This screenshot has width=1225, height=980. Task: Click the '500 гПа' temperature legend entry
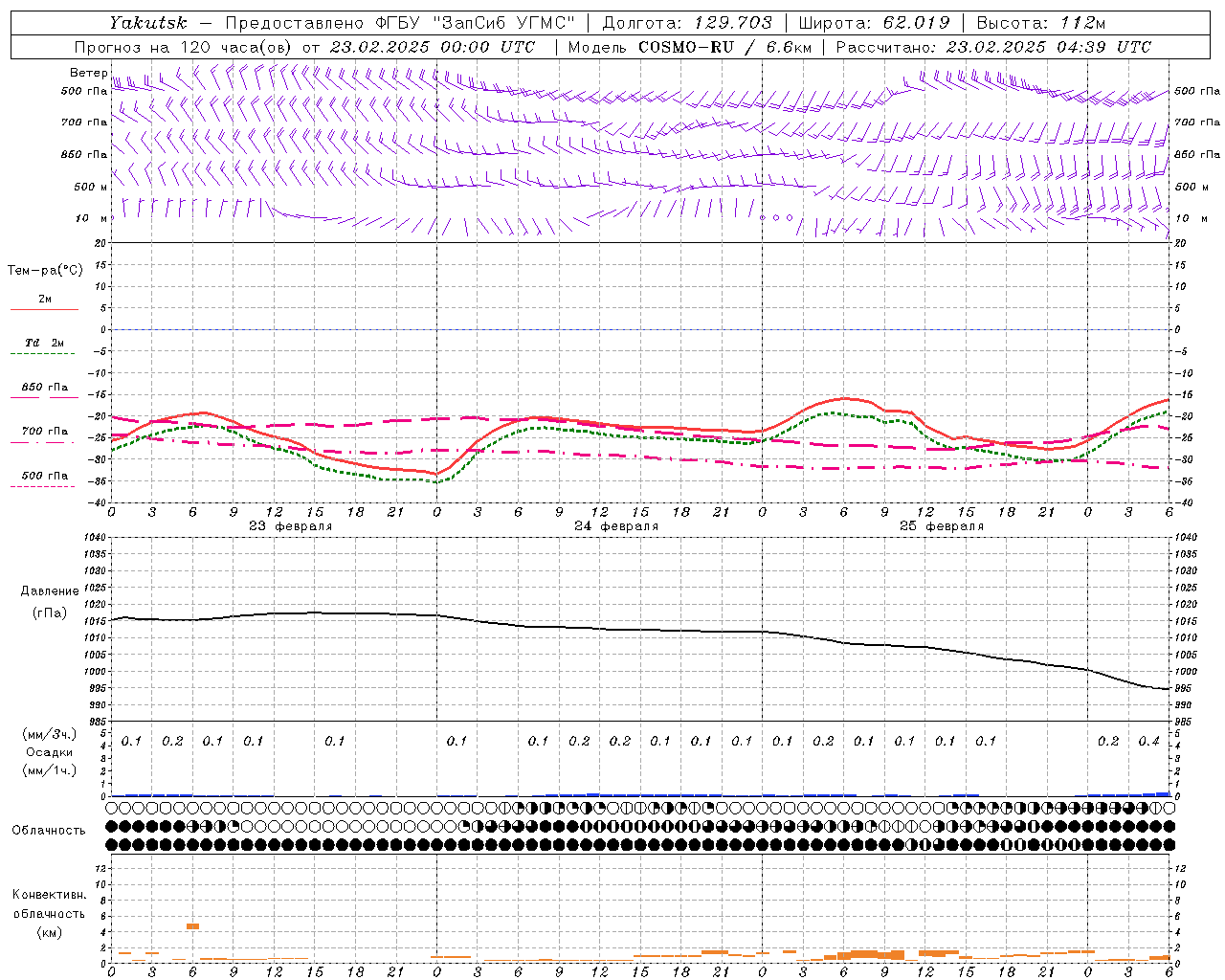pyautogui.click(x=45, y=476)
